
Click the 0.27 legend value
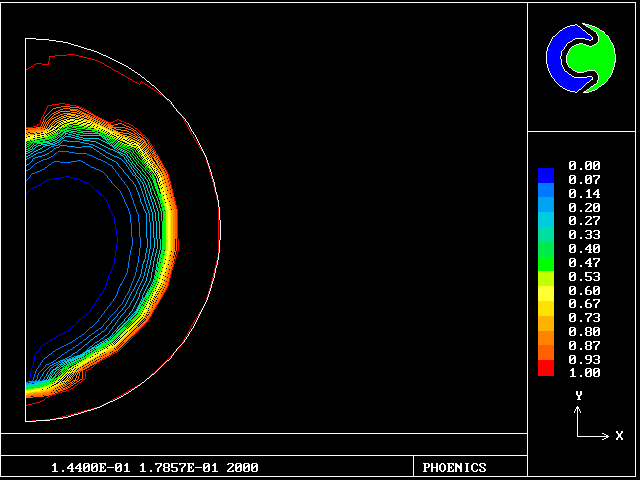click(583, 221)
